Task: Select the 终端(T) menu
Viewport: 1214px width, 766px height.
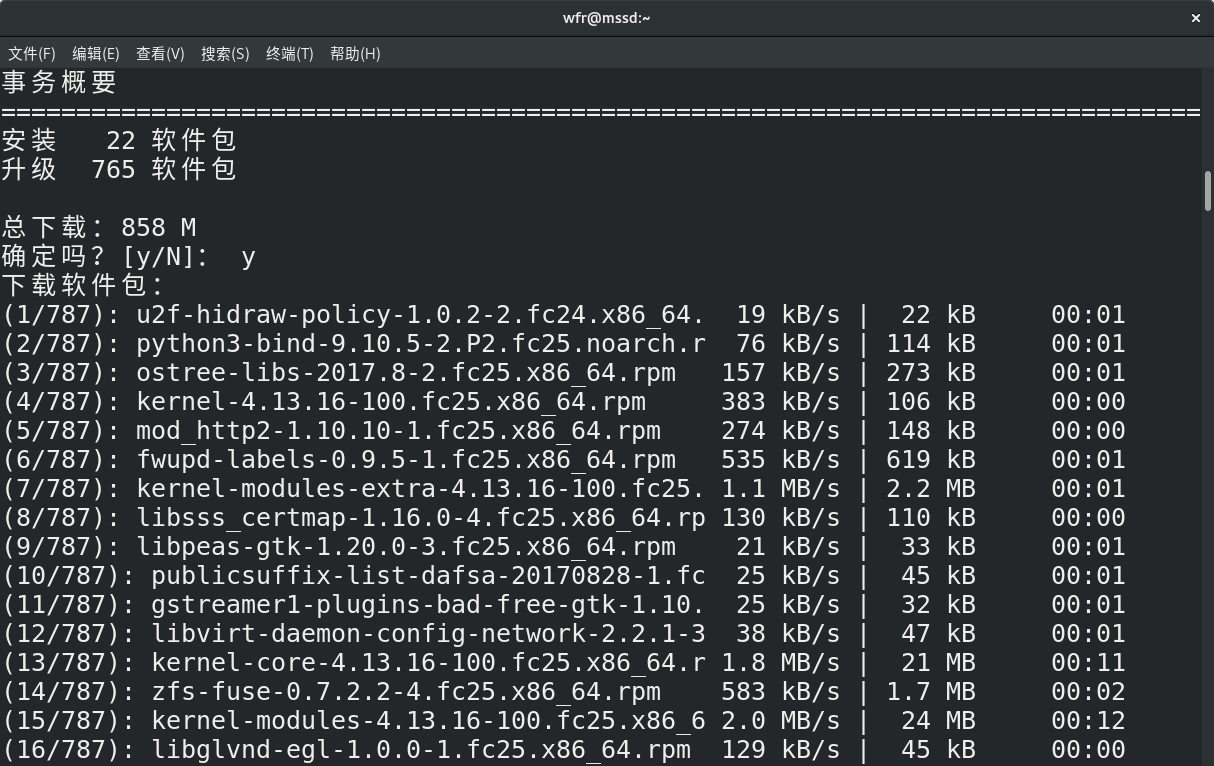Action: (290, 54)
